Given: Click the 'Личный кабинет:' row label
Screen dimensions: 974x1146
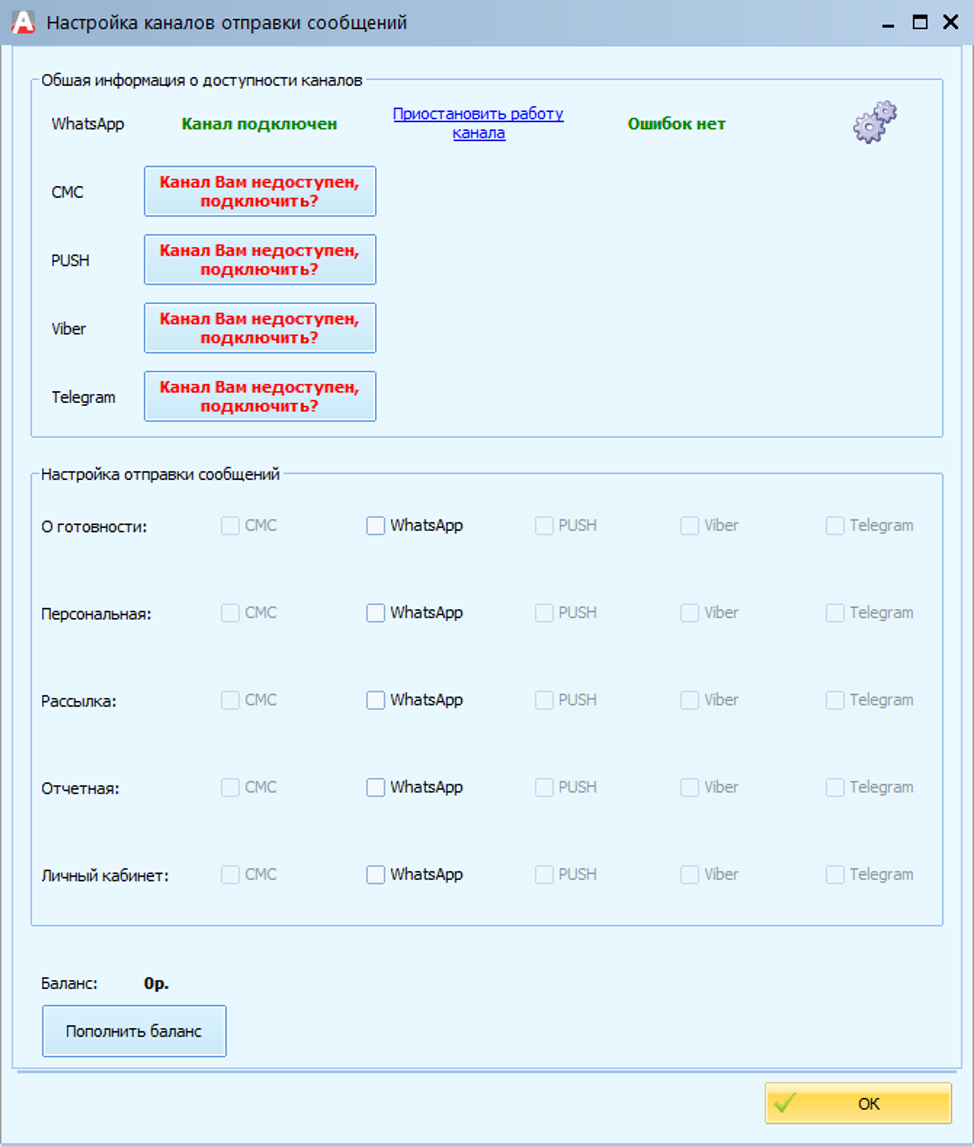Looking at the screenshot, I should coord(105,876).
